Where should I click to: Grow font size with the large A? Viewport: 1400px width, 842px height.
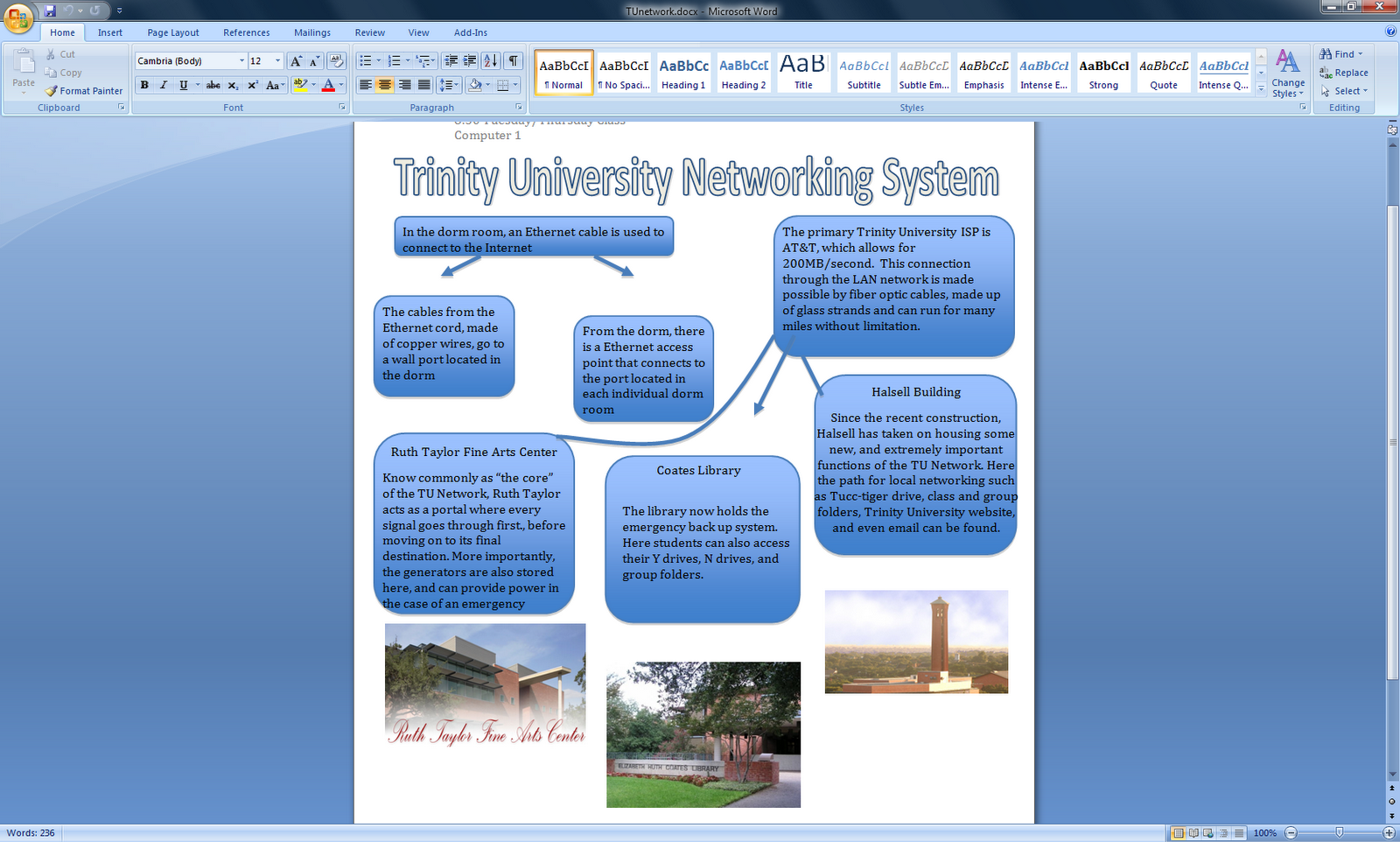click(x=296, y=60)
